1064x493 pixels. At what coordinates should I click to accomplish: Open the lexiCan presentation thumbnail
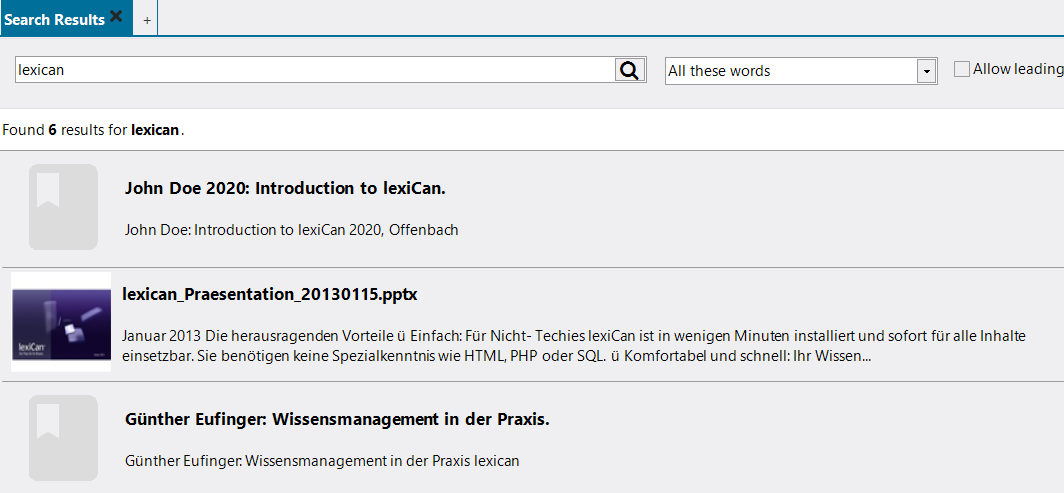pyautogui.click(x=61, y=322)
